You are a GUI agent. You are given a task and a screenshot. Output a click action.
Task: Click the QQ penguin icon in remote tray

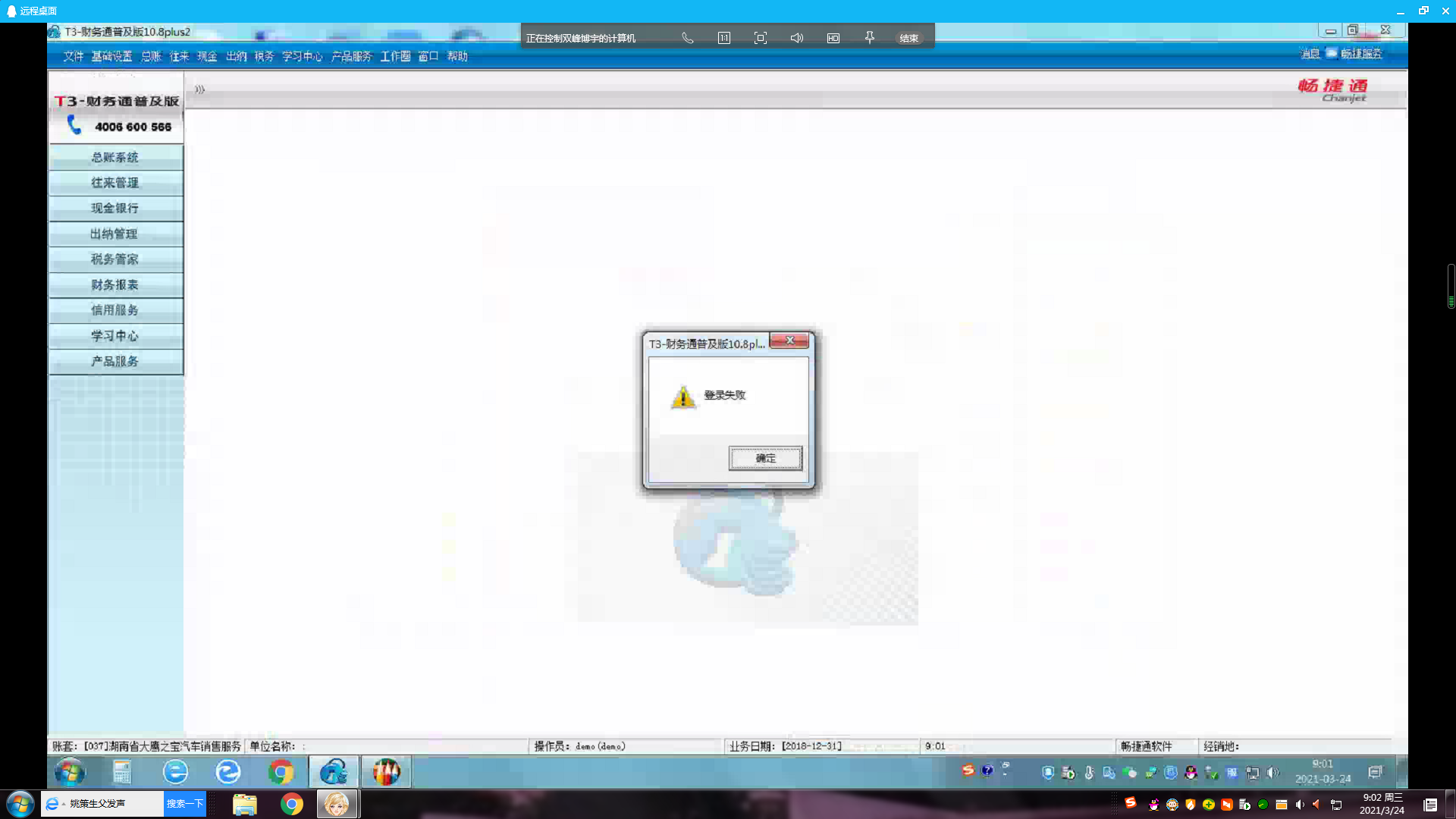pos(1191,773)
